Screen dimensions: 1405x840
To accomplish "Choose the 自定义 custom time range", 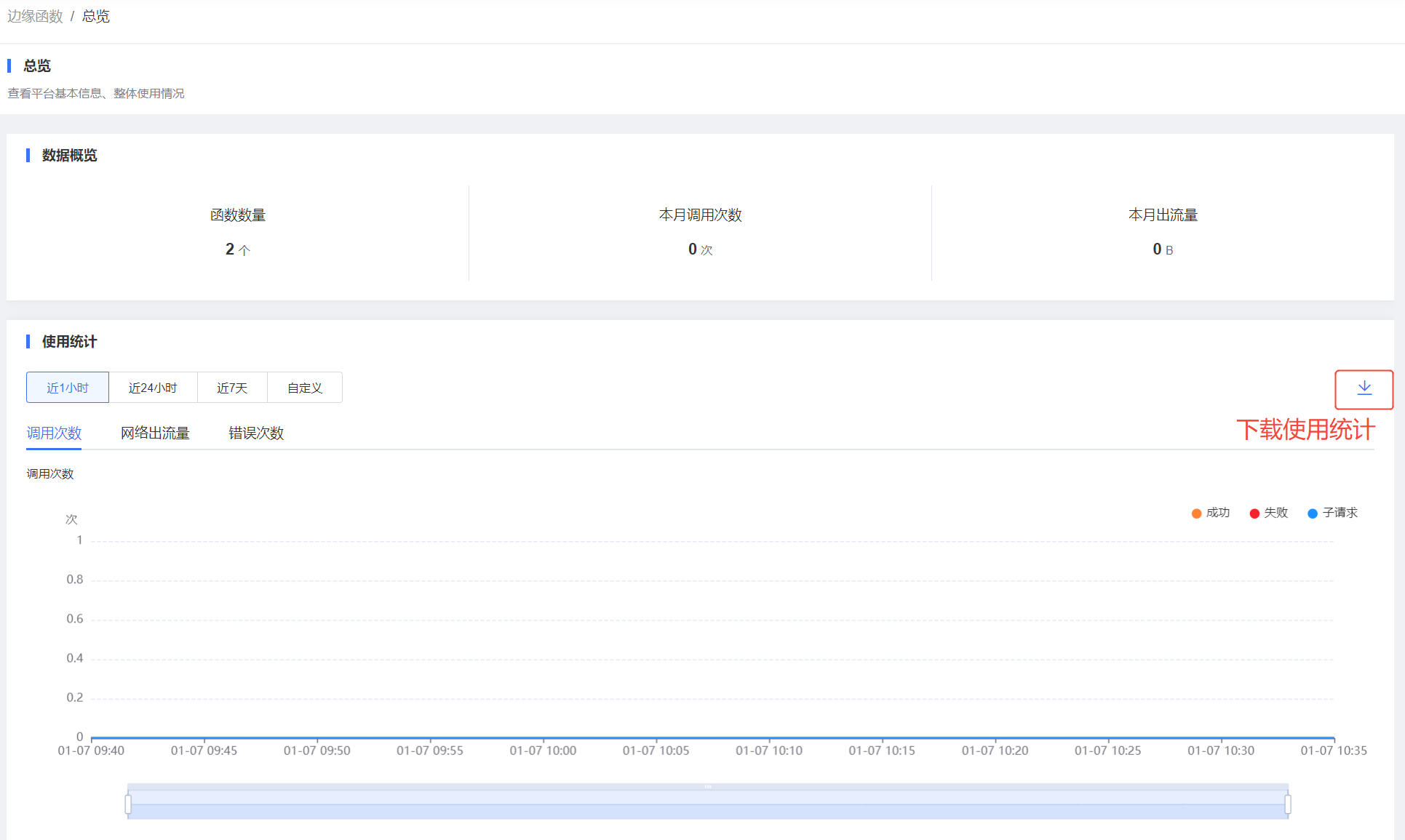I will (x=305, y=388).
